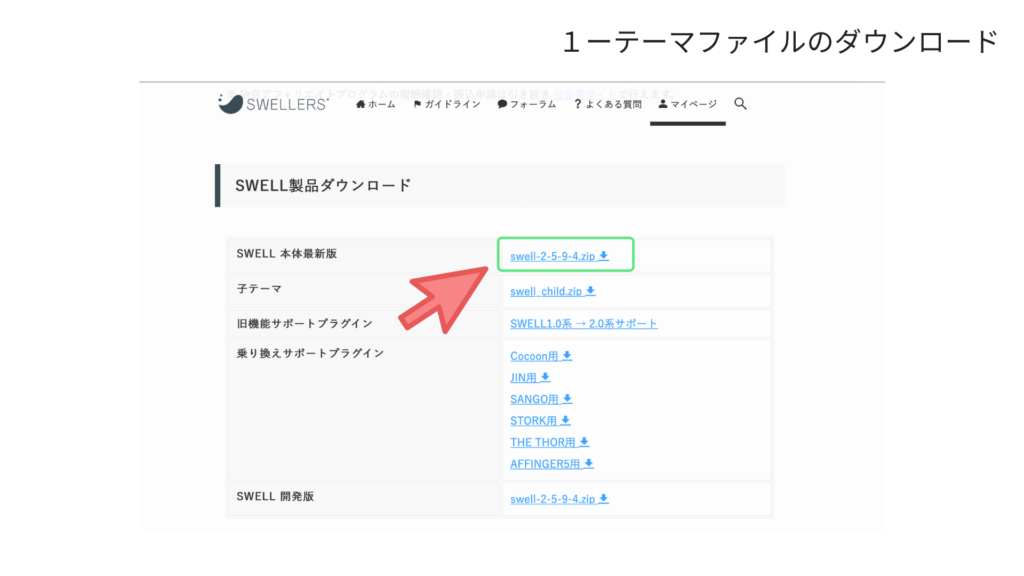Download the STORK用 support plugin
Screen dimensions: 1024x576
[x=540, y=421]
